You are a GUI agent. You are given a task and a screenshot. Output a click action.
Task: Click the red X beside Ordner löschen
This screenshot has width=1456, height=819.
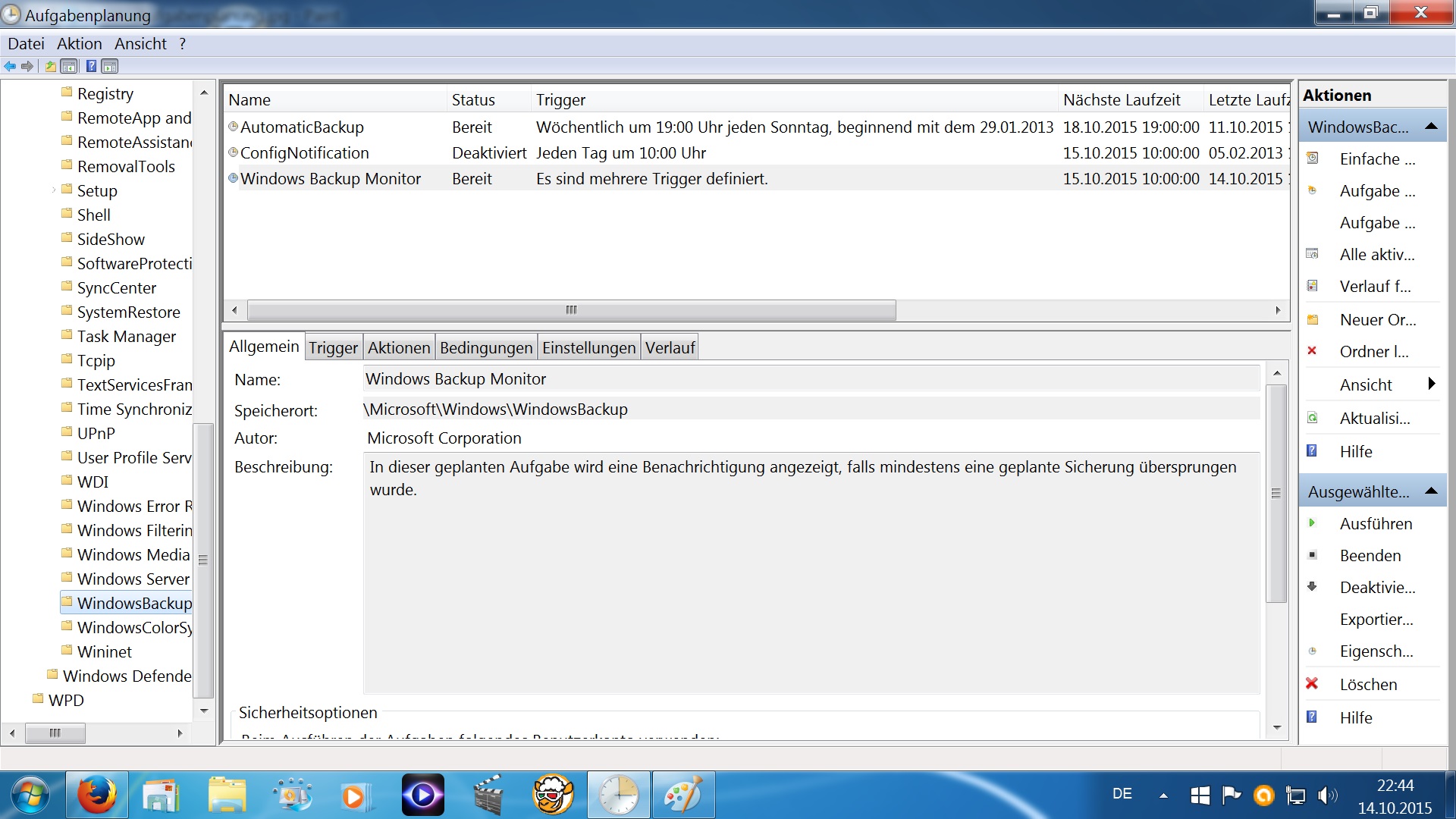[x=1312, y=351]
